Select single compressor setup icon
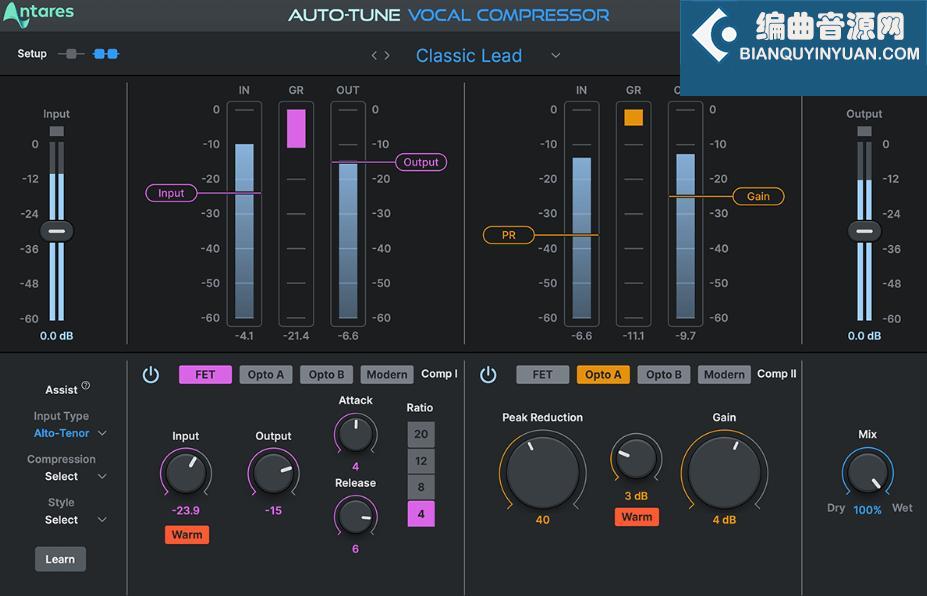927x596 pixels. [71, 54]
